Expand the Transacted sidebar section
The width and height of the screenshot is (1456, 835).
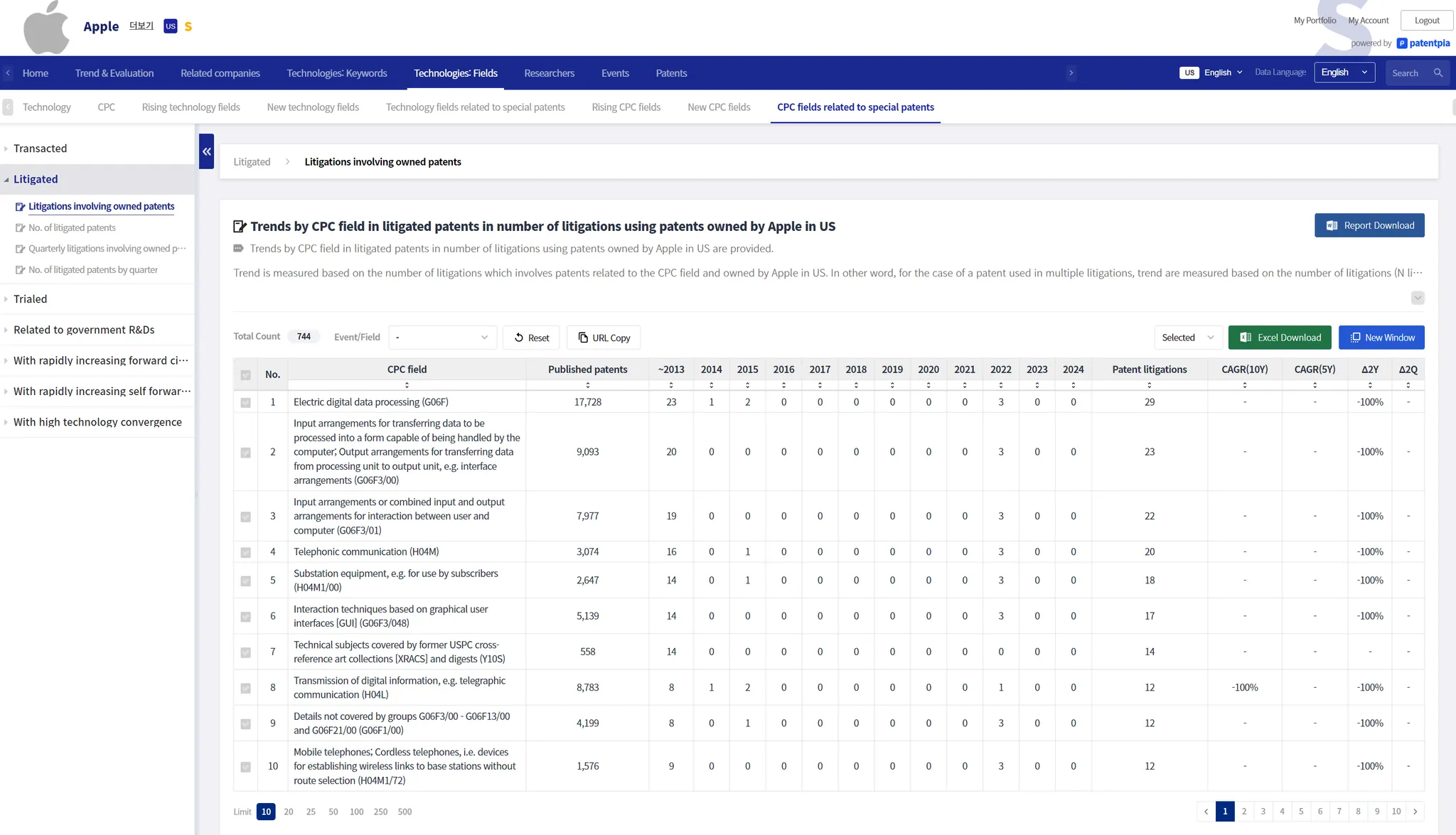coord(40,149)
